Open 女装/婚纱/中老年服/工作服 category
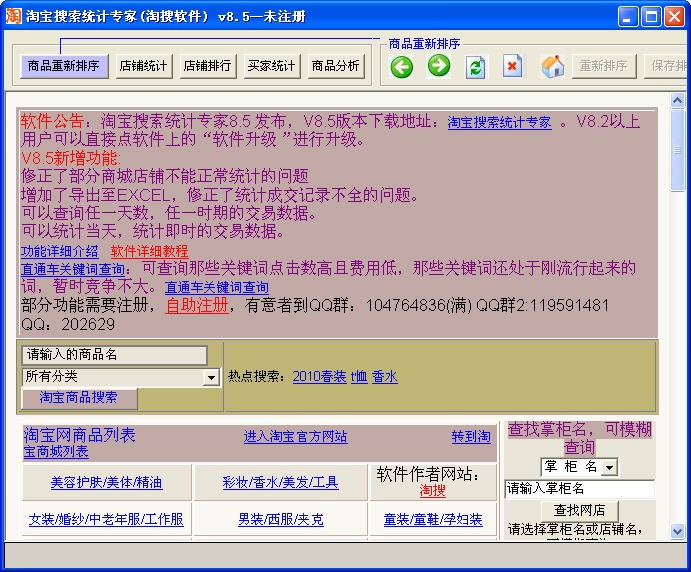Viewport: 691px width, 572px height. click(x=106, y=519)
